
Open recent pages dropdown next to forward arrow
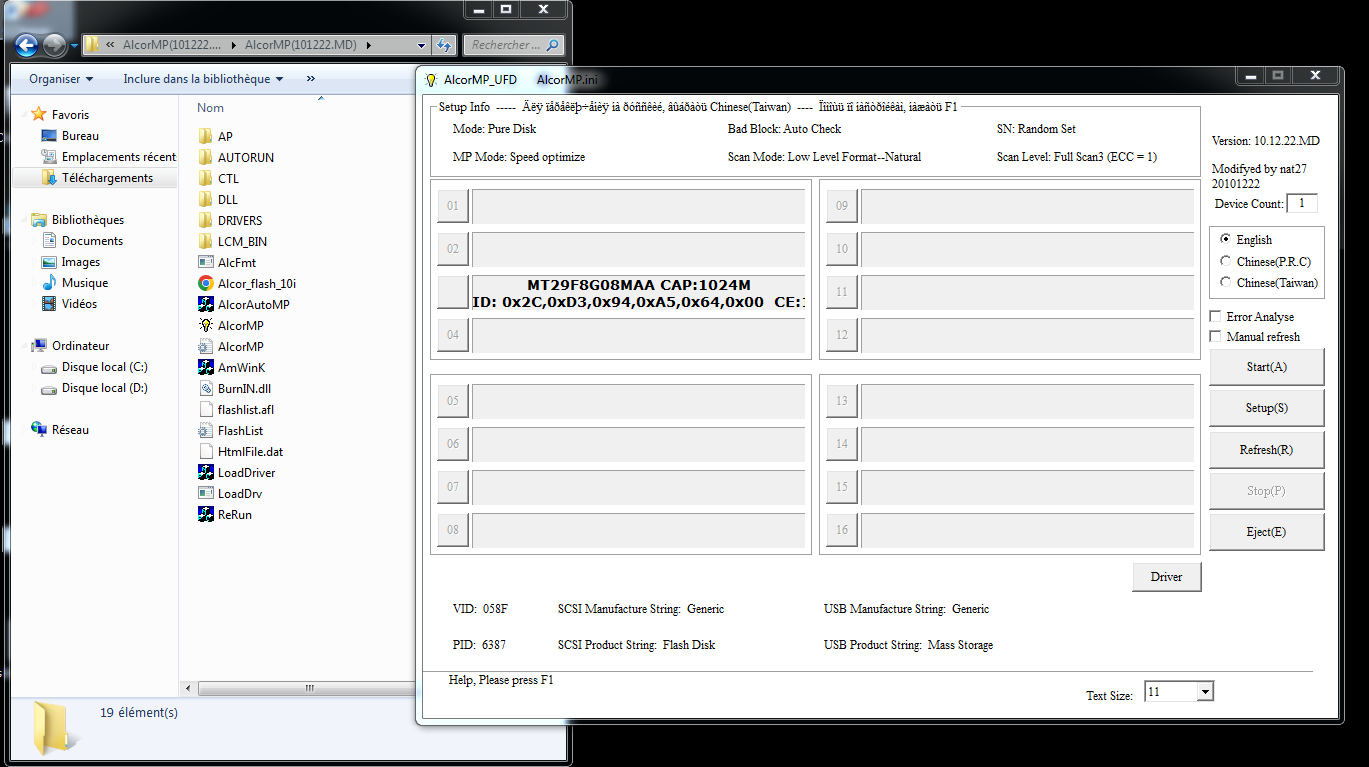[x=74, y=45]
